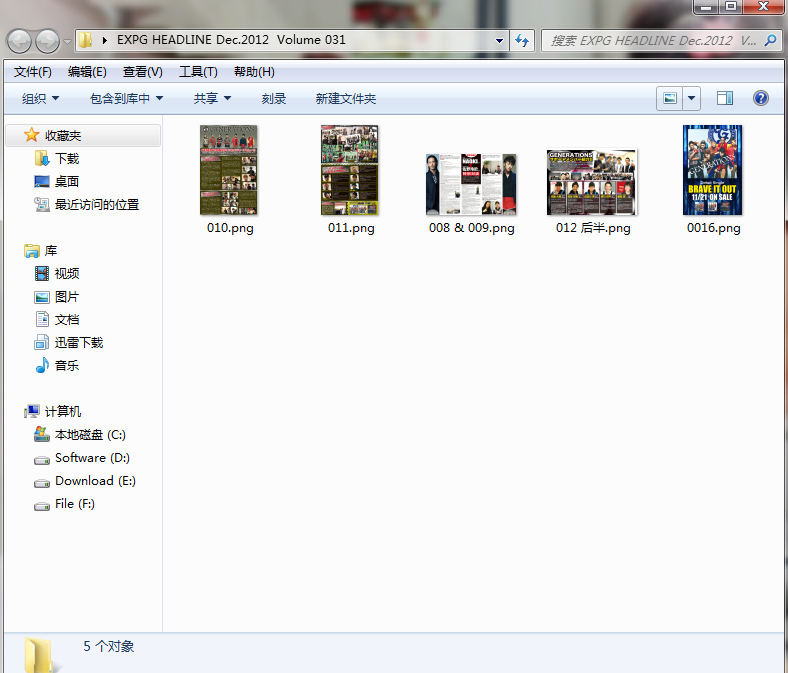The image size is (788, 673).
Task: Open the 视频 library
Action: [67, 273]
